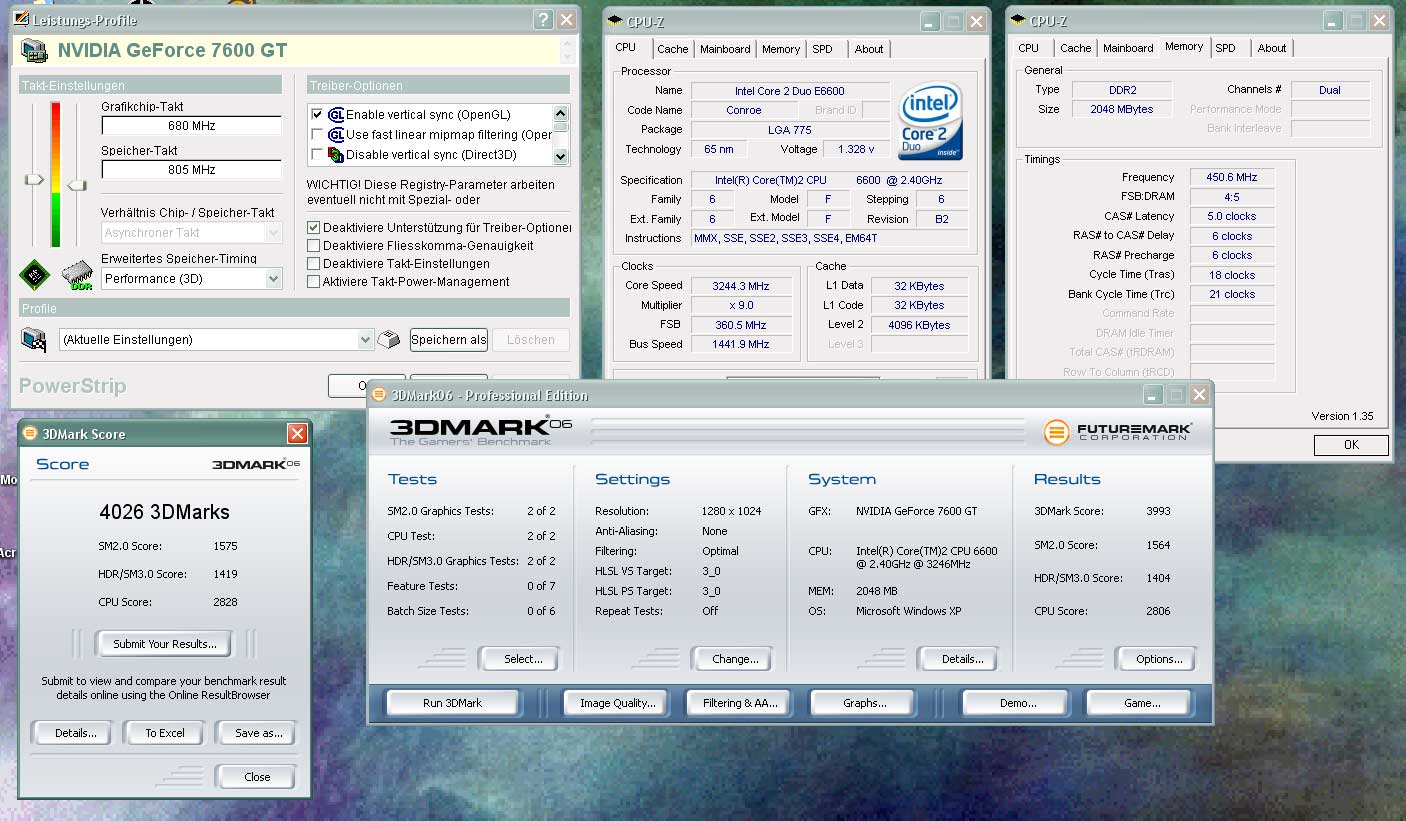Click the help question mark button in Leistungs-Profile
This screenshot has height=821, width=1406.
point(543,19)
